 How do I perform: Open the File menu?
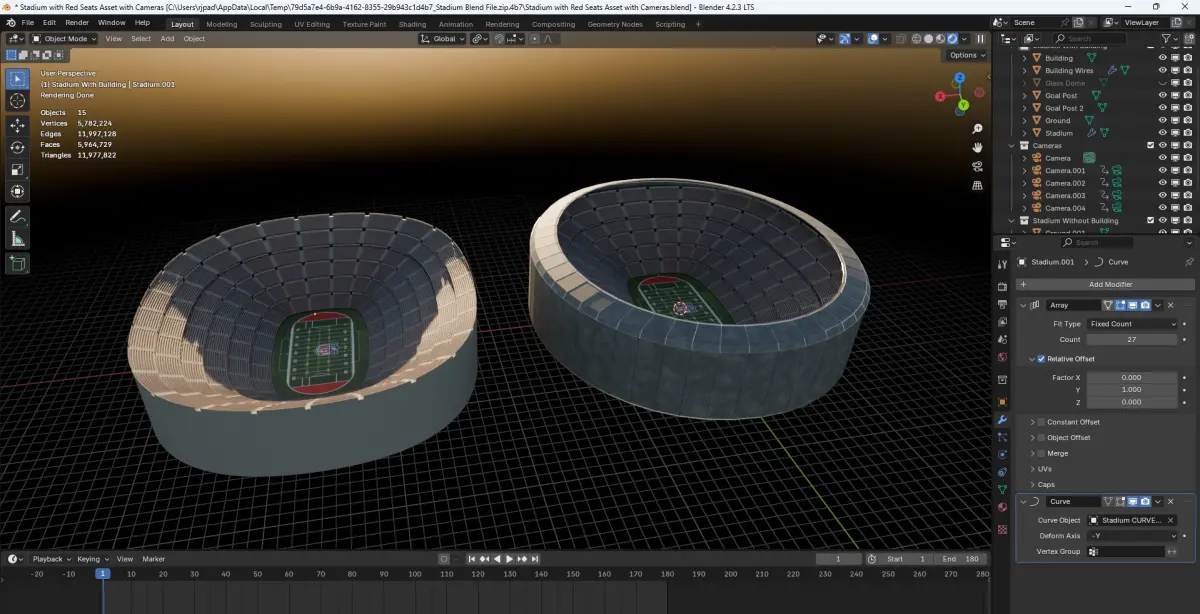click(x=26, y=22)
